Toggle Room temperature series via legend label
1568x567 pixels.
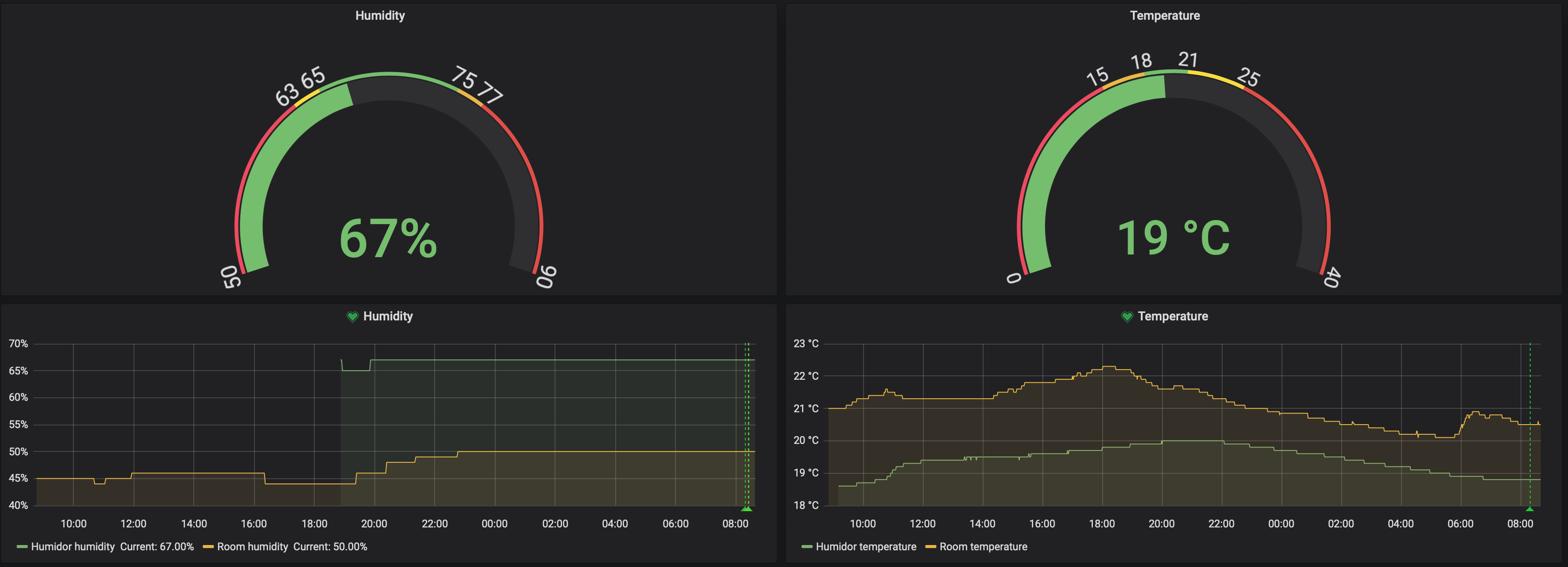click(983, 547)
